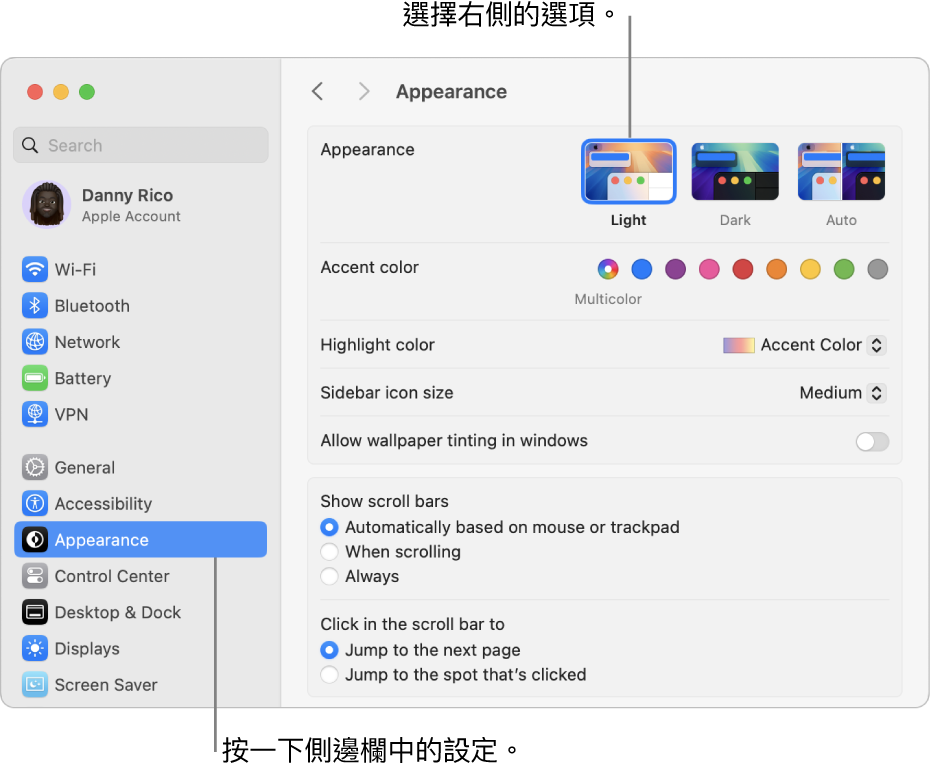Go back with the left chevron

coord(318,91)
